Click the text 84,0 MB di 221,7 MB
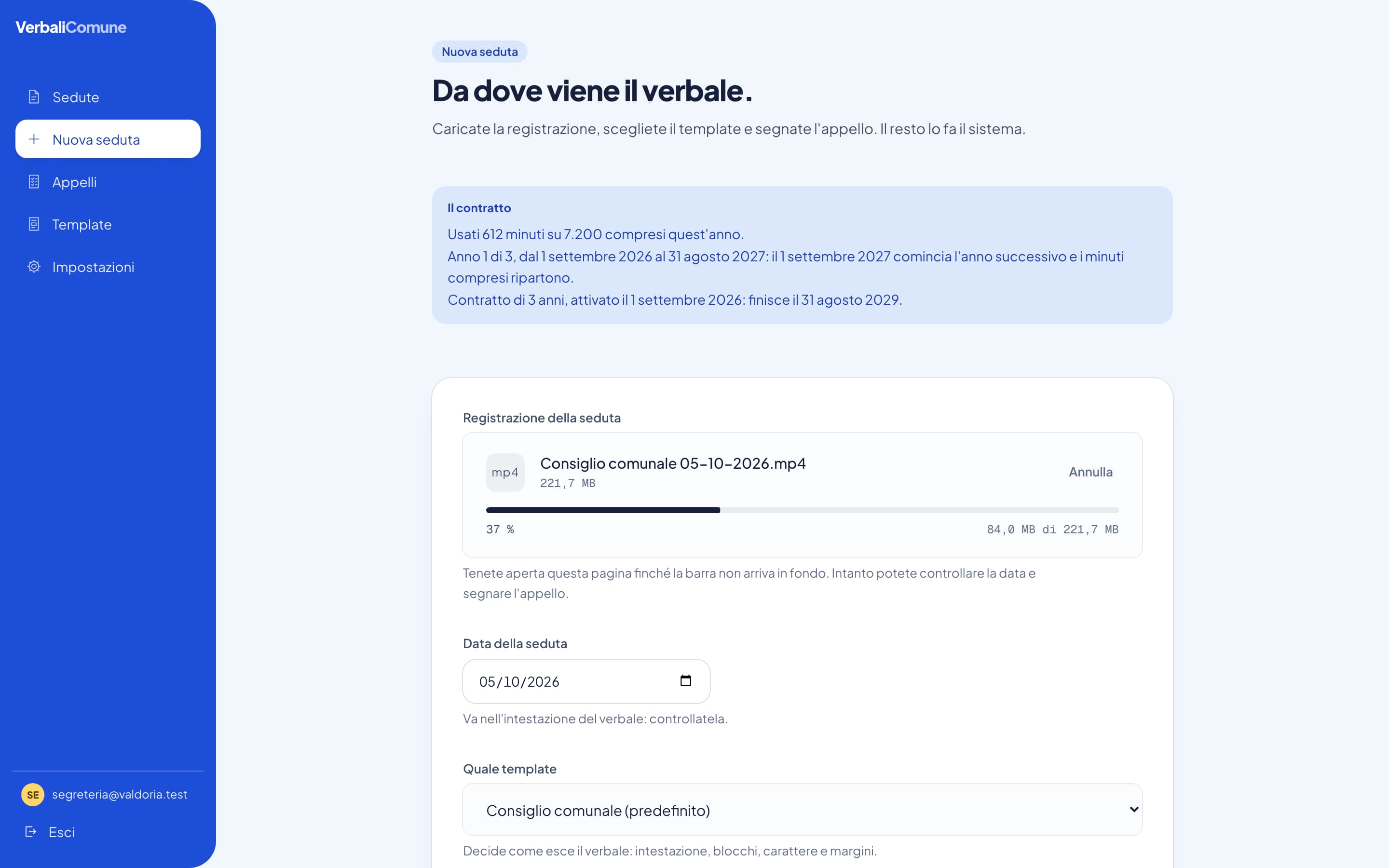 1052,529
